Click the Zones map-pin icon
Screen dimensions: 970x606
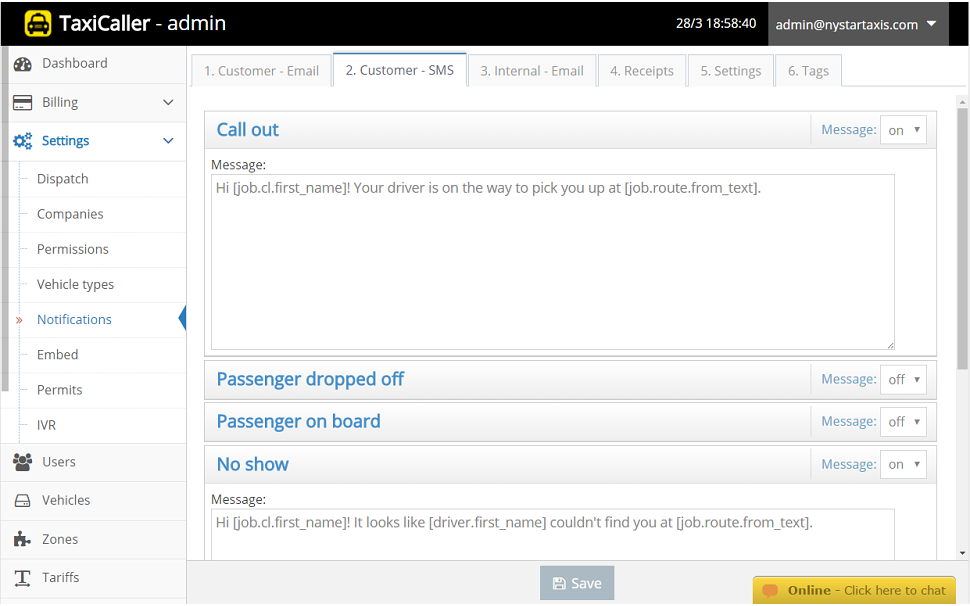click(23, 539)
